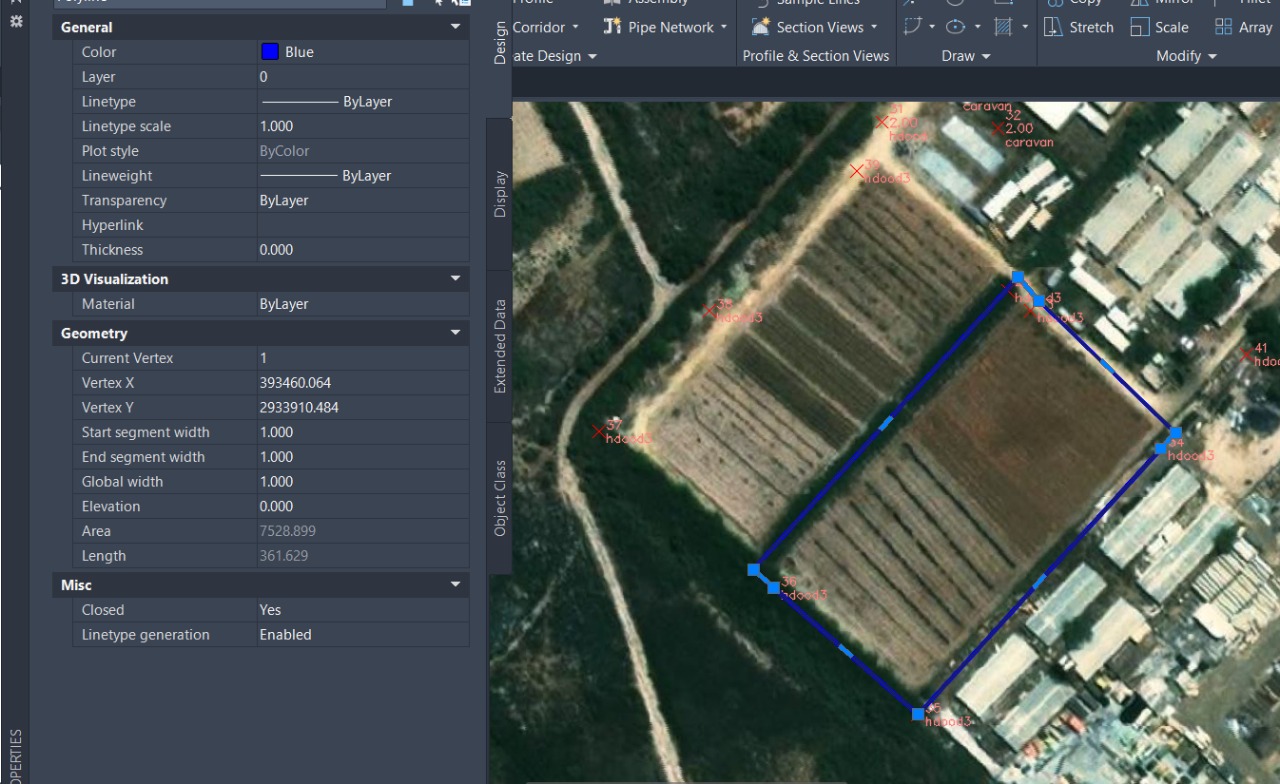
Task: Collapse the Geometry section
Action: pos(456,333)
